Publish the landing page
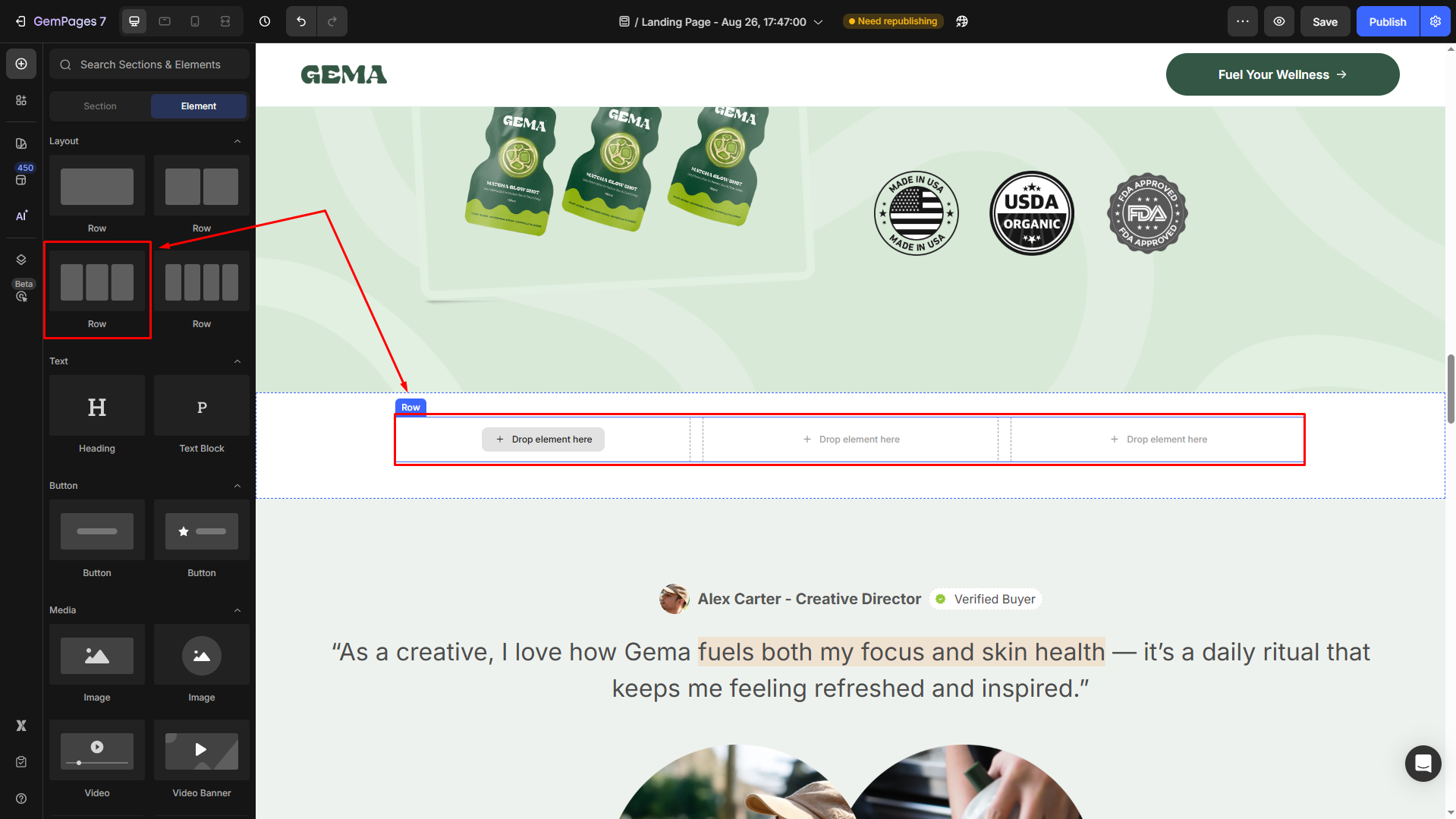The height and width of the screenshot is (819, 1456). (x=1388, y=21)
